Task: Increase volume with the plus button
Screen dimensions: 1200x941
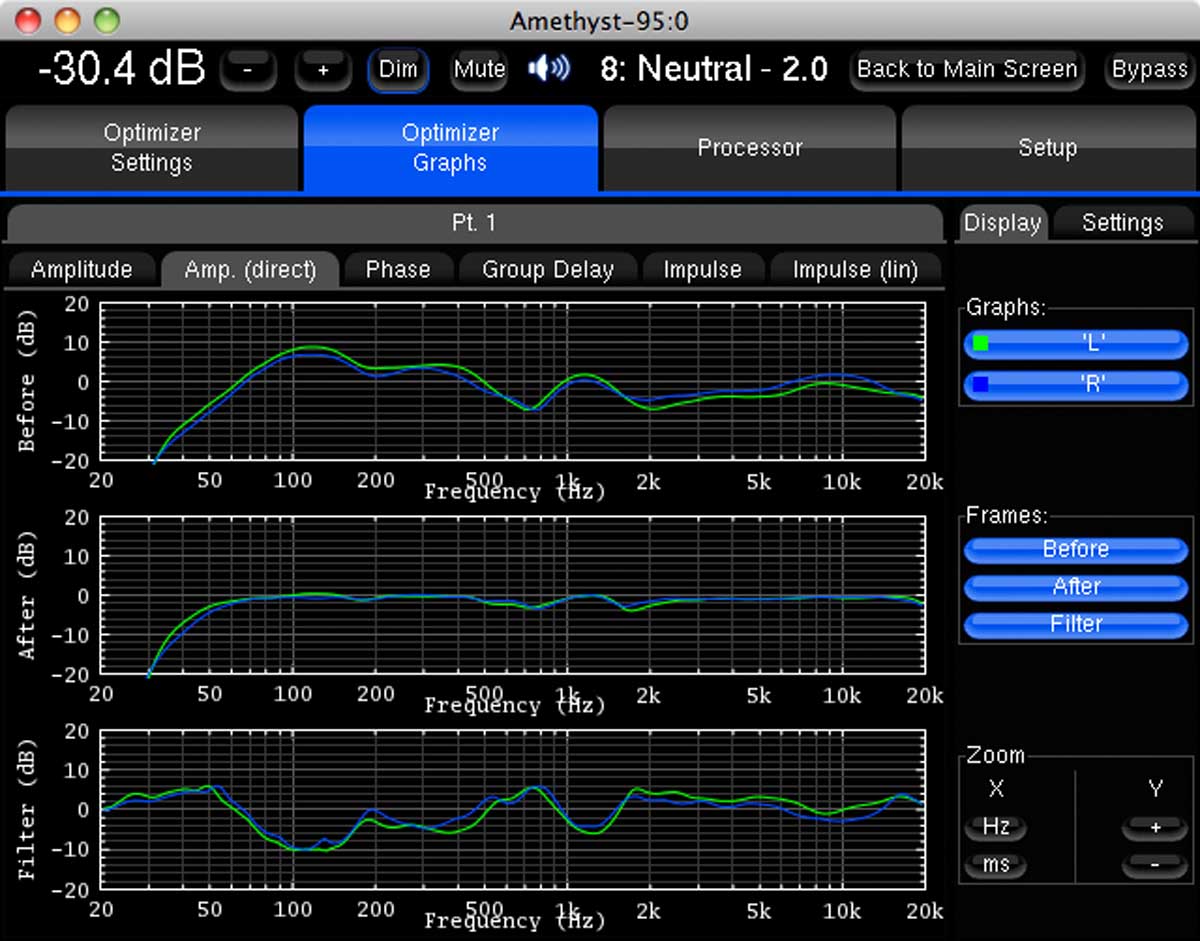Action: (323, 70)
